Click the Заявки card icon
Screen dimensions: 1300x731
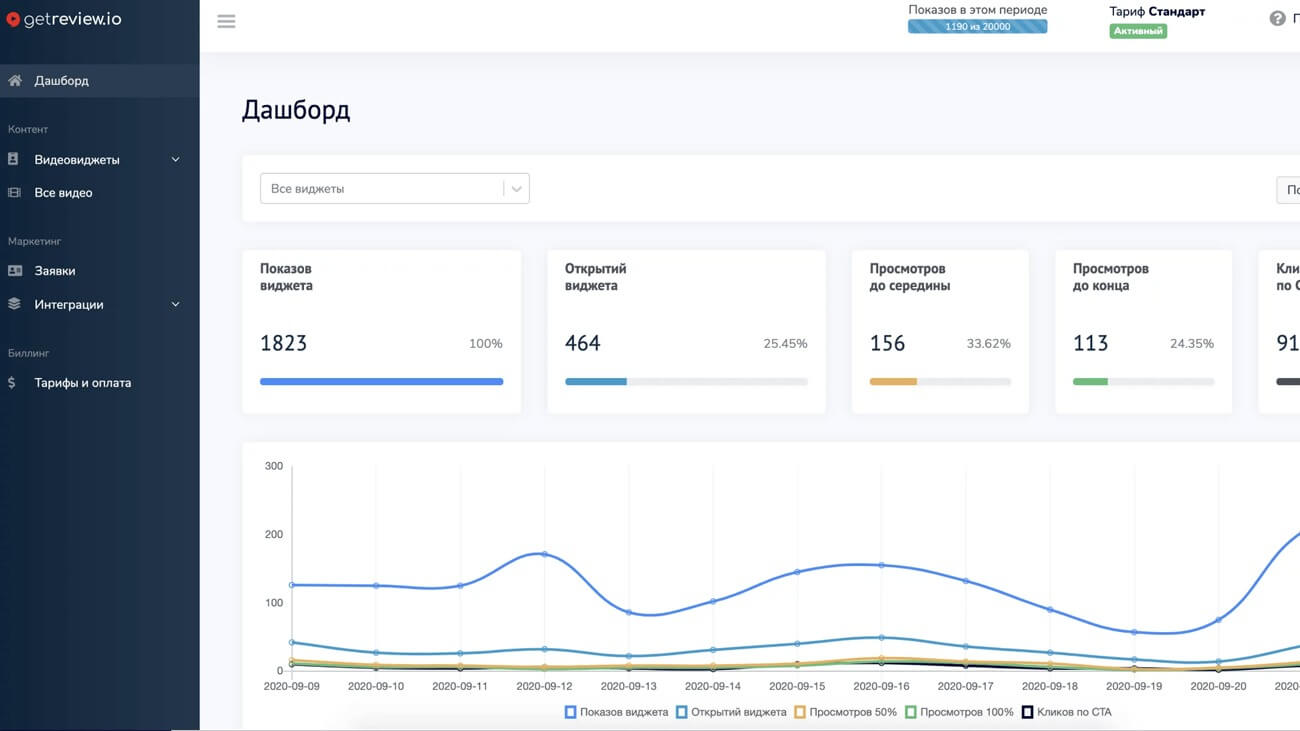click(14, 271)
